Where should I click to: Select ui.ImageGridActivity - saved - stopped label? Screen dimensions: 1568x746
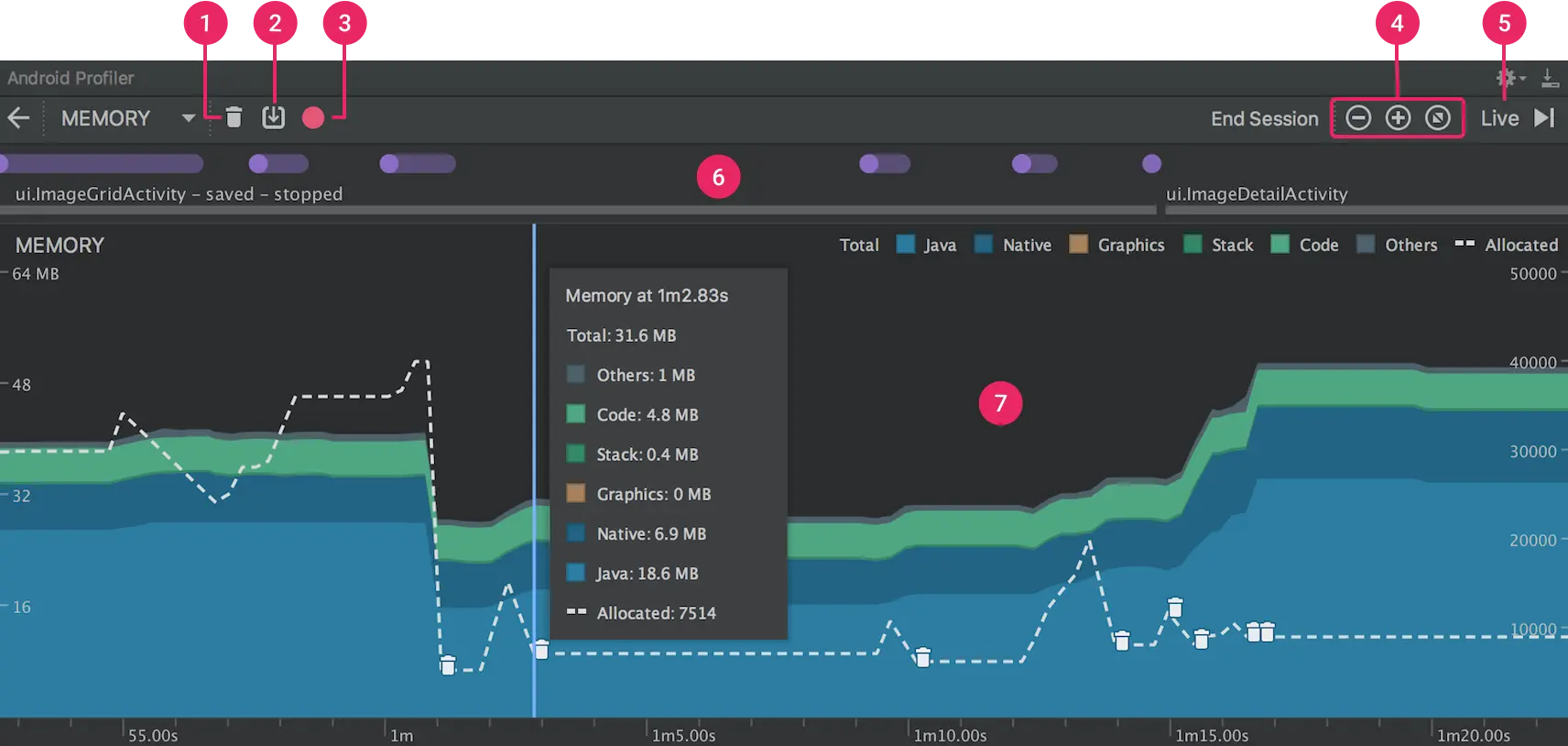[179, 193]
